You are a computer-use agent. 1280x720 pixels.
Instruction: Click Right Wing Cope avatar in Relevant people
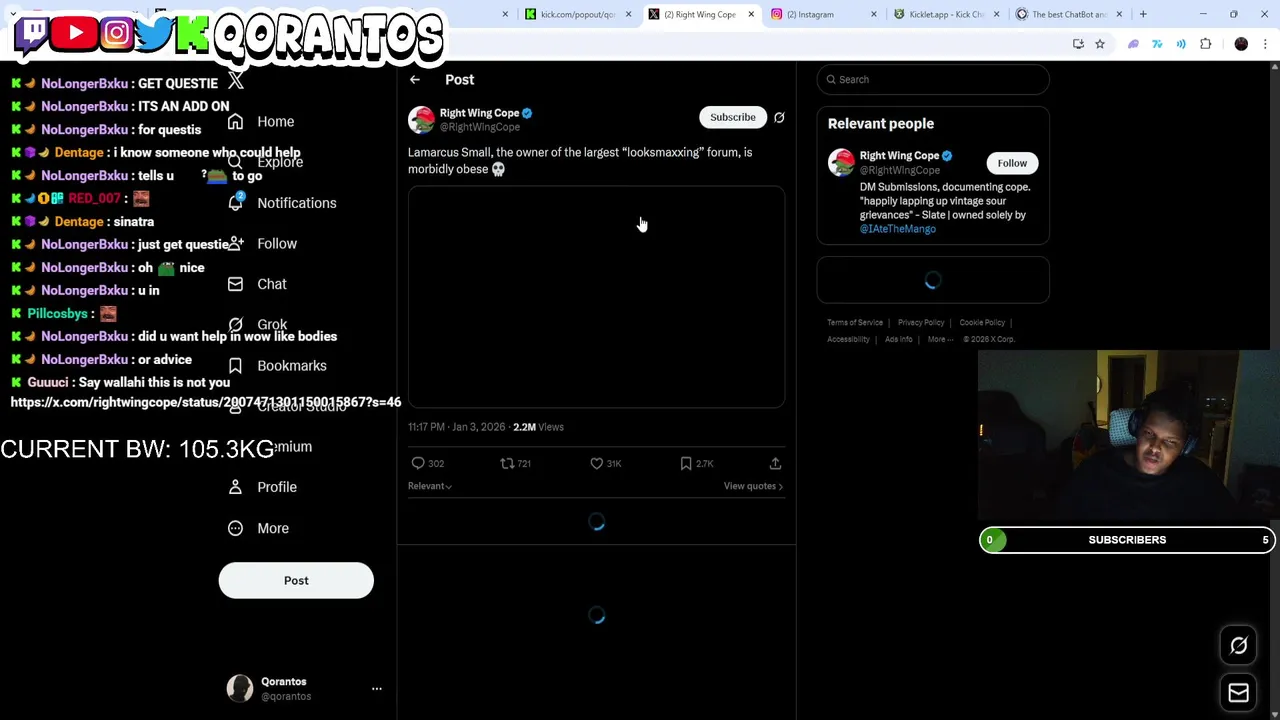pyautogui.click(x=841, y=163)
